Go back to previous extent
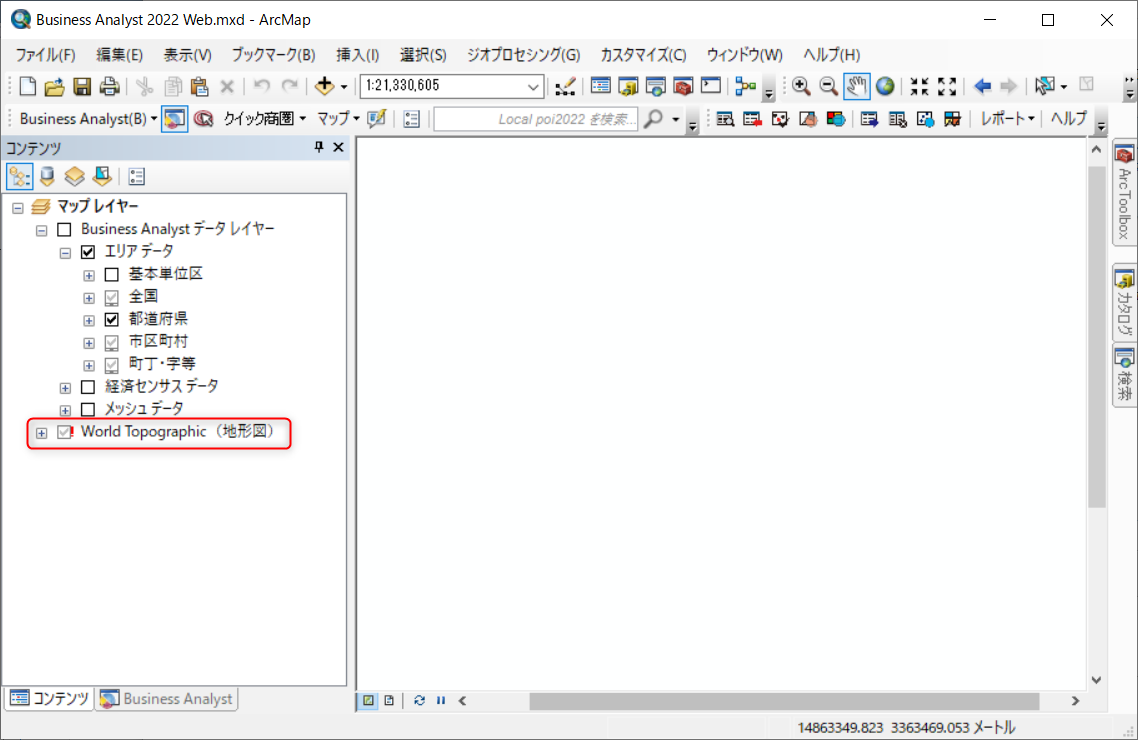 tap(982, 86)
